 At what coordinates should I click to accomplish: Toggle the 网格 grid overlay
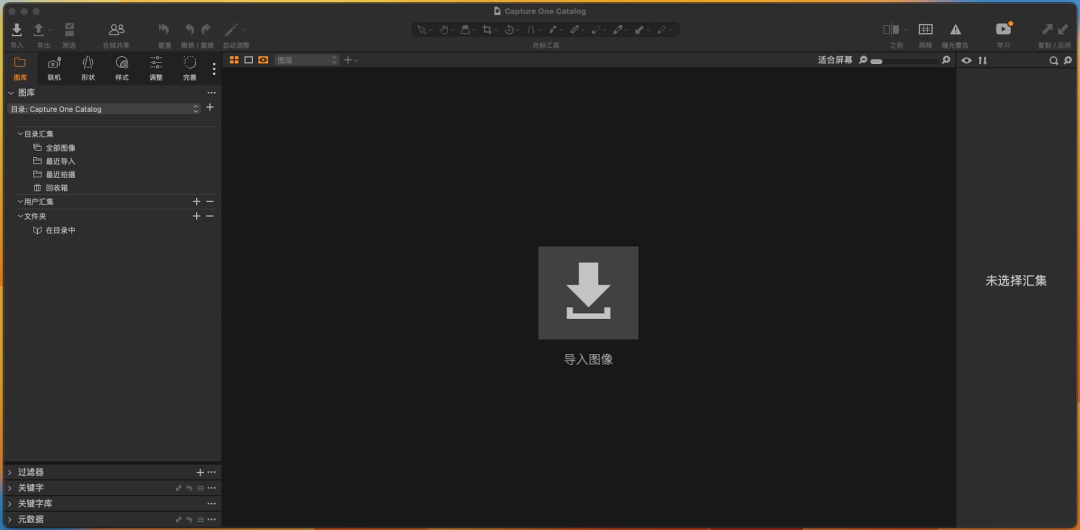926,30
